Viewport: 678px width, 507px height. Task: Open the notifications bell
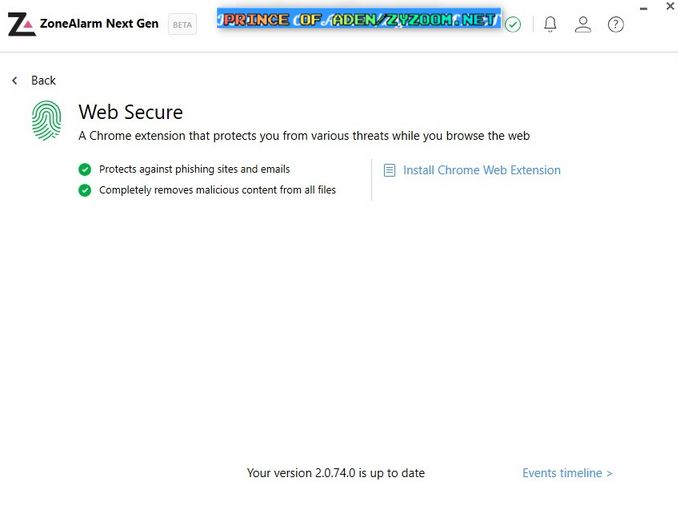[x=550, y=24]
